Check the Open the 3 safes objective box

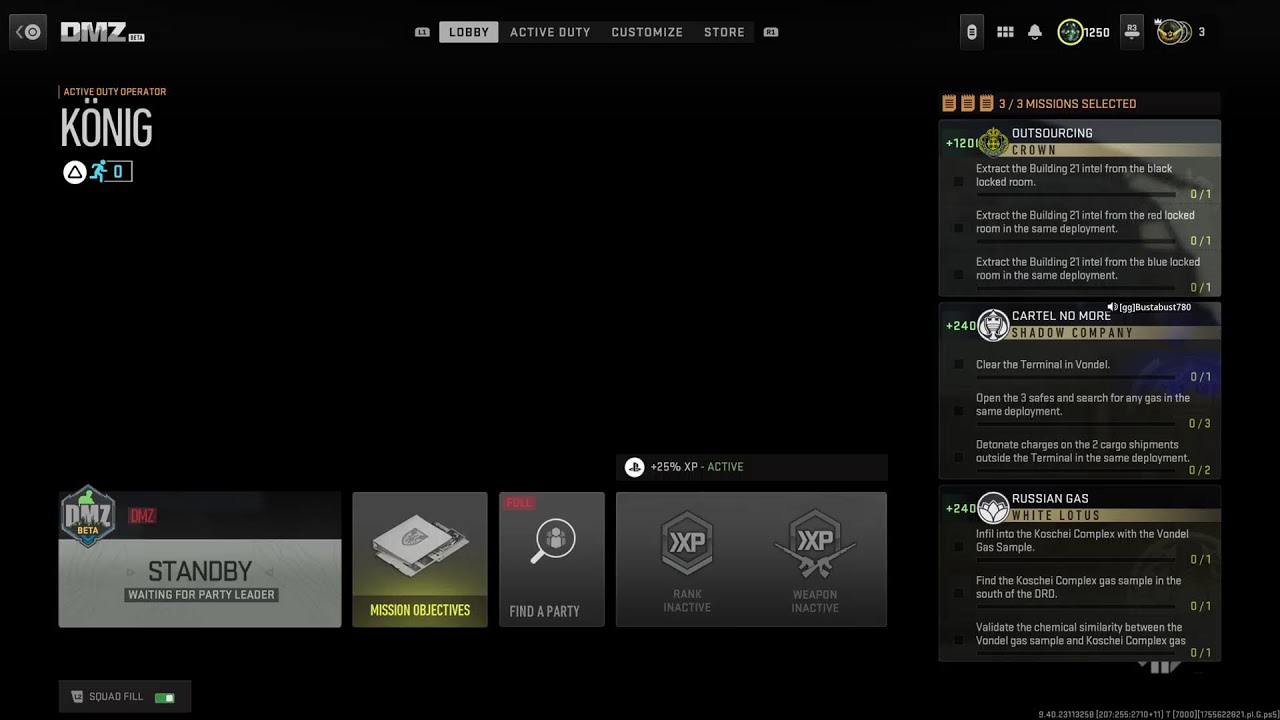[958, 411]
